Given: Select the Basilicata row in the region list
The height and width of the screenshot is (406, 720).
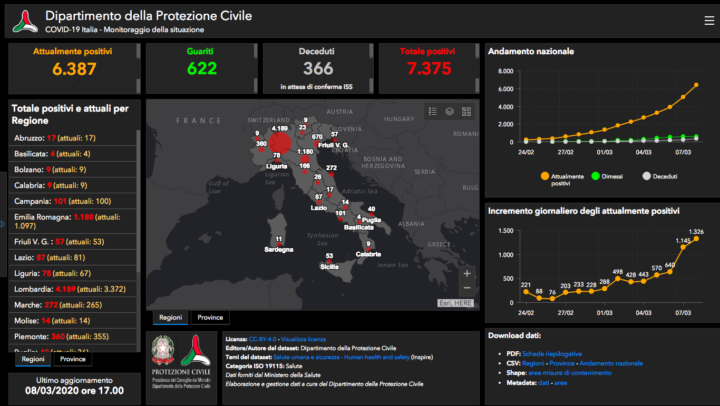Looking at the screenshot, I should click(x=73, y=154).
